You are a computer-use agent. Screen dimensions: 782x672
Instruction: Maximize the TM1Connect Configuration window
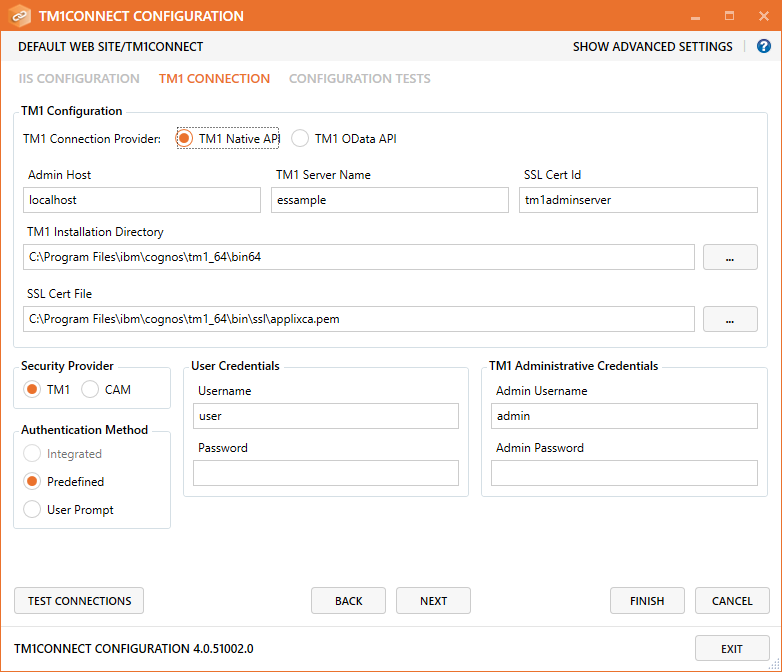(x=729, y=16)
